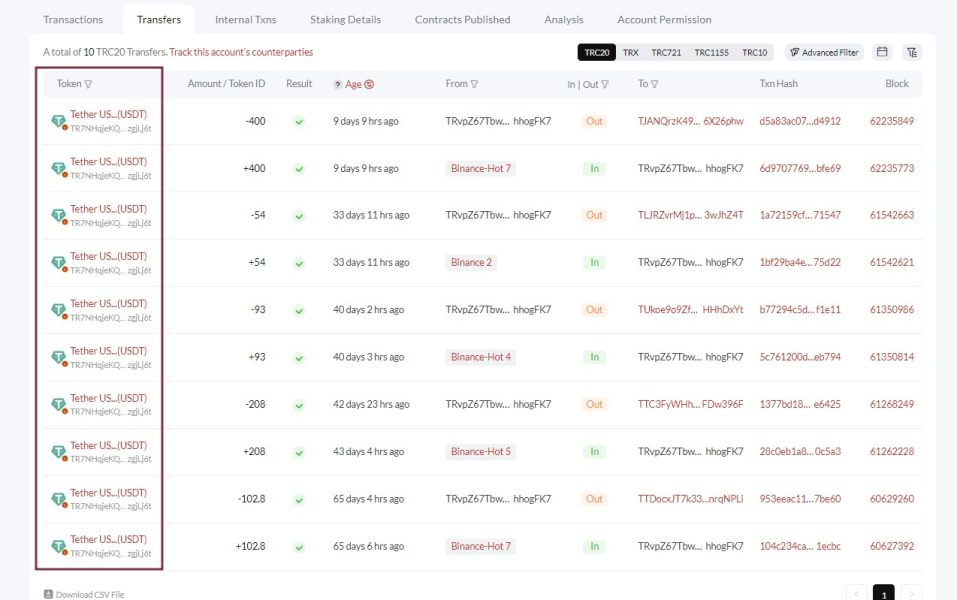Open Binance-Hot 5 sender address
The image size is (957, 600).
[480, 452]
